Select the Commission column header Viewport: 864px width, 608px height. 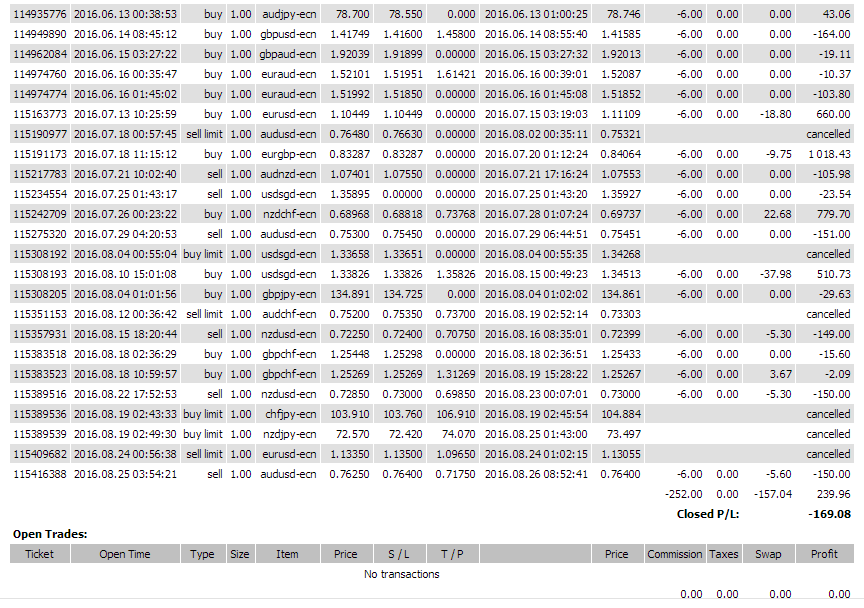674,554
